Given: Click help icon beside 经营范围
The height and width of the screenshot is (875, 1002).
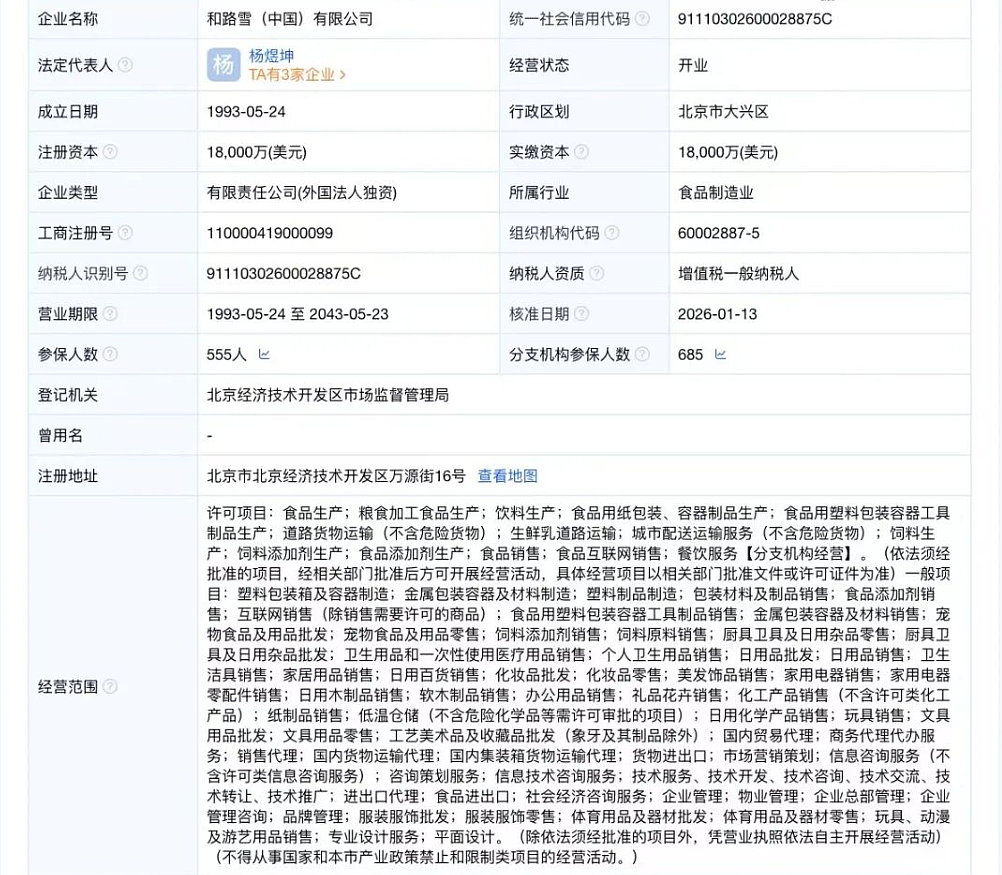Looking at the screenshot, I should pyautogui.click(x=110, y=686).
